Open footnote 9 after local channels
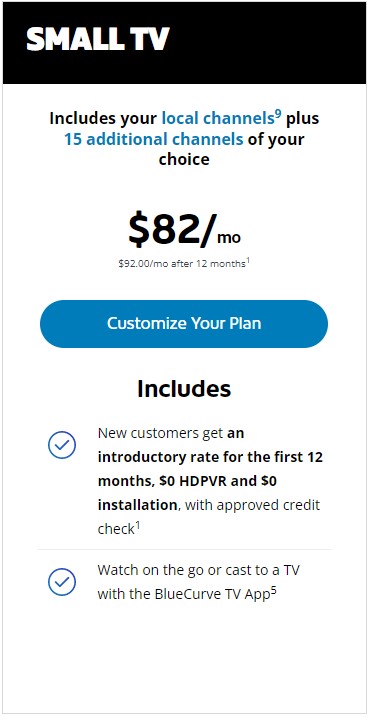The height and width of the screenshot is (717, 368). (278, 115)
